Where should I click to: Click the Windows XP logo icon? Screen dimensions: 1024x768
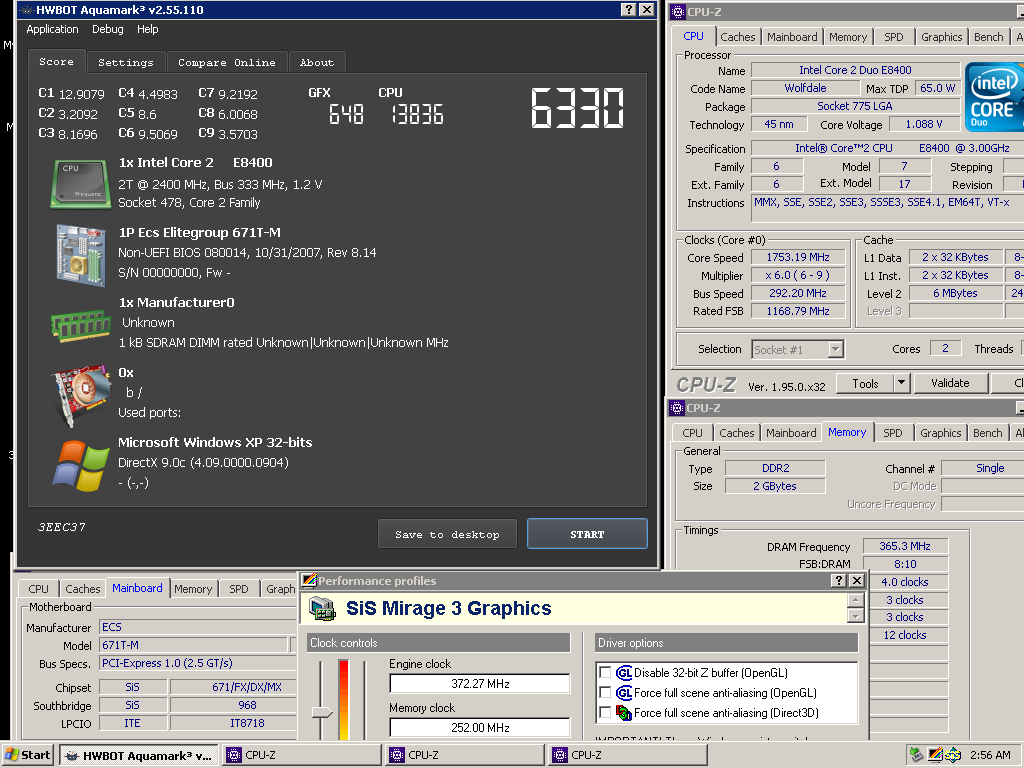coord(81,466)
